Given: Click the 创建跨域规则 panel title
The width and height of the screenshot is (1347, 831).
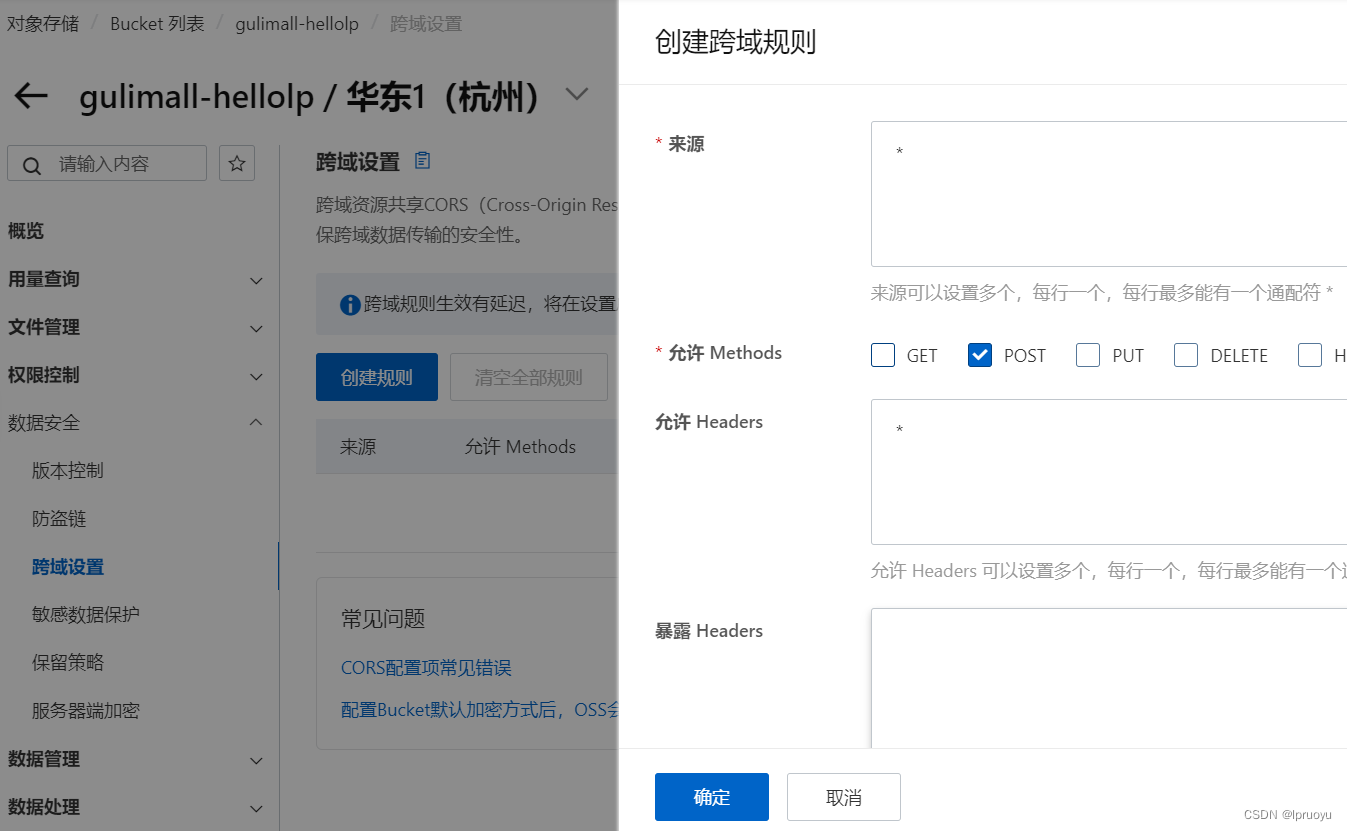Looking at the screenshot, I should (x=735, y=42).
